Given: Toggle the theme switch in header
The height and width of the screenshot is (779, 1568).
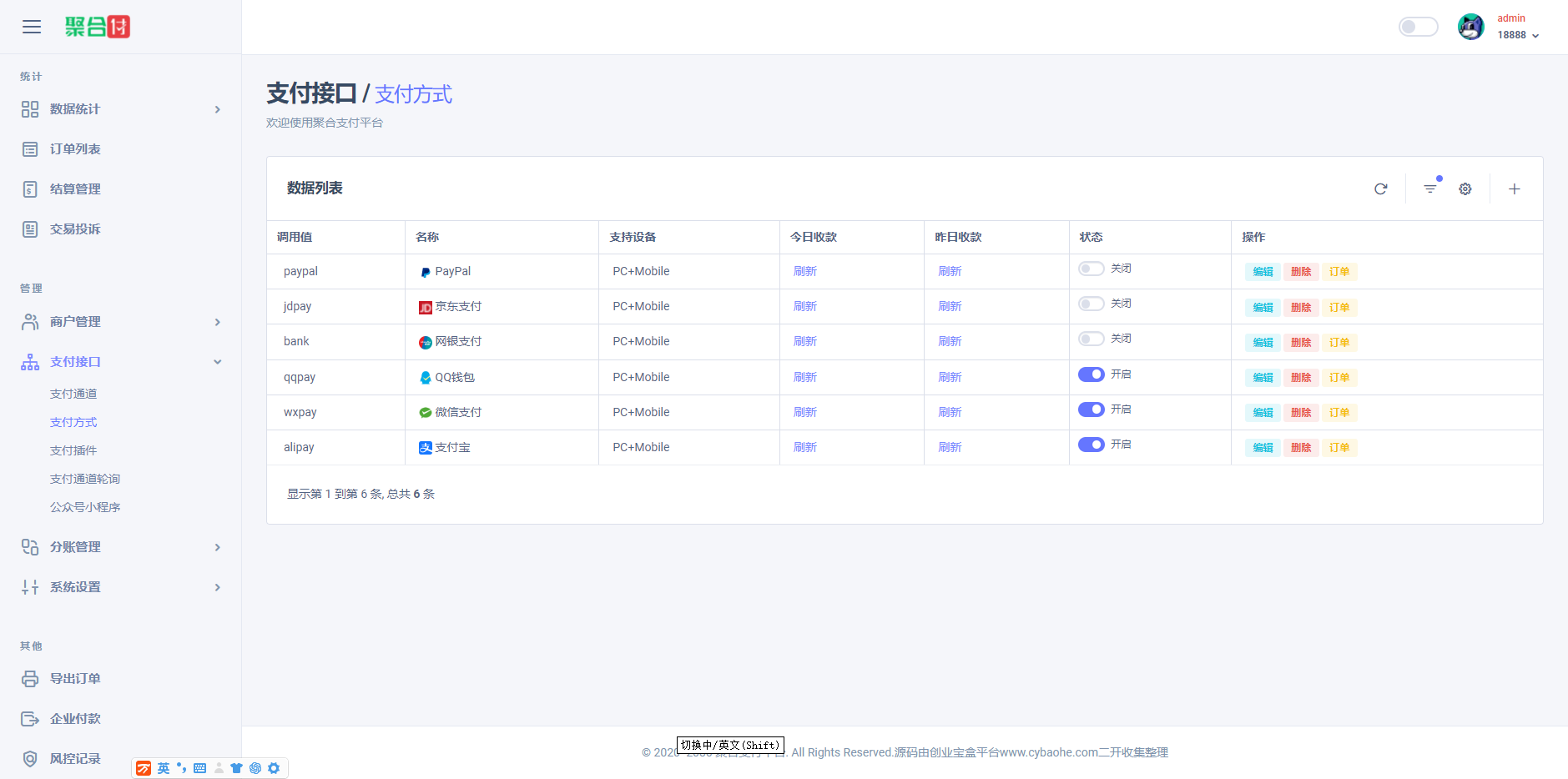Looking at the screenshot, I should point(1418,27).
